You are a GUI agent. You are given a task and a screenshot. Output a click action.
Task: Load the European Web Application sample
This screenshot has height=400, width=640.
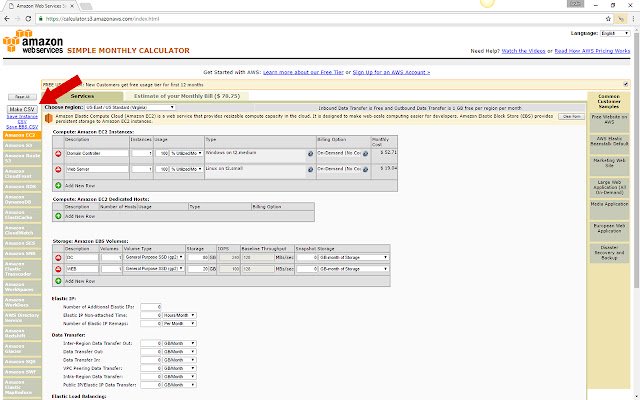[x=609, y=231]
